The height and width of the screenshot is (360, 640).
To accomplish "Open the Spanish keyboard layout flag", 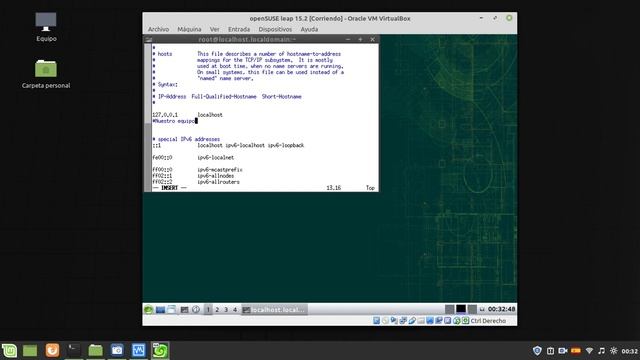I will 576,351.
